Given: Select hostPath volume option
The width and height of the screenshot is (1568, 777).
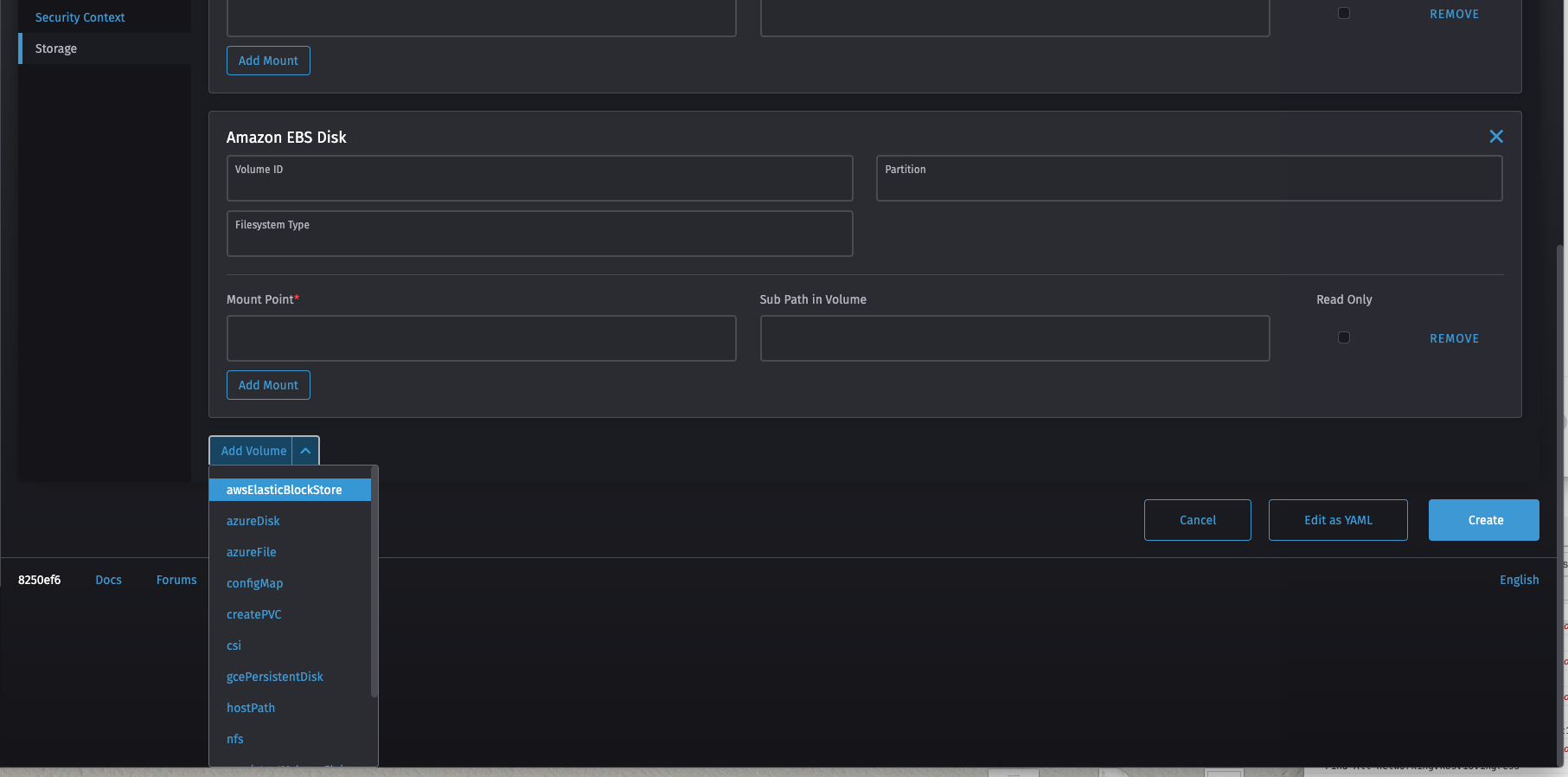Looking at the screenshot, I should [x=290, y=708].
